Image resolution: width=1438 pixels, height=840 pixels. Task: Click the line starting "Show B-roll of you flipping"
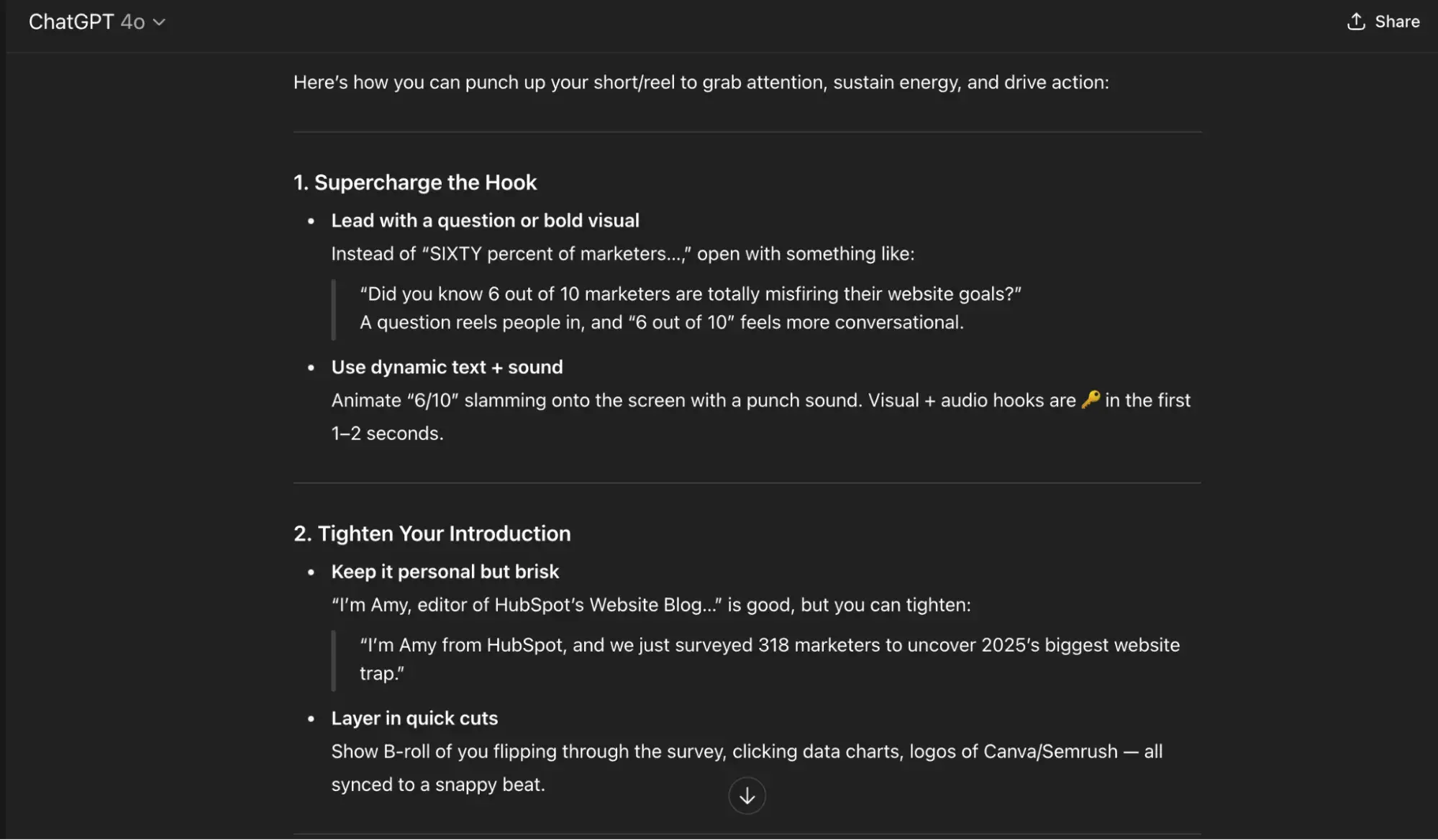[x=746, y=752]
